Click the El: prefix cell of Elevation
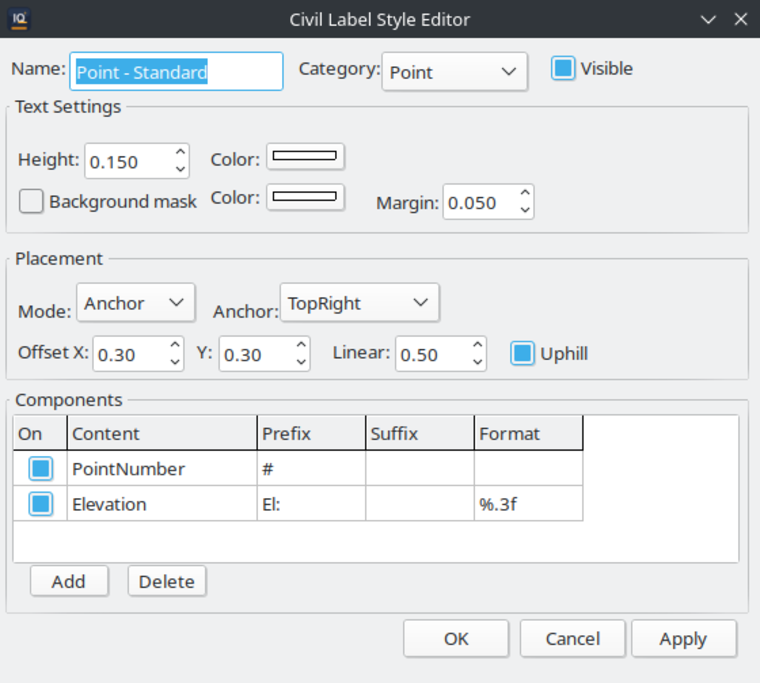The height and width of the screenshot is (683, 760). pyautogui.click(x=311, y=504)
